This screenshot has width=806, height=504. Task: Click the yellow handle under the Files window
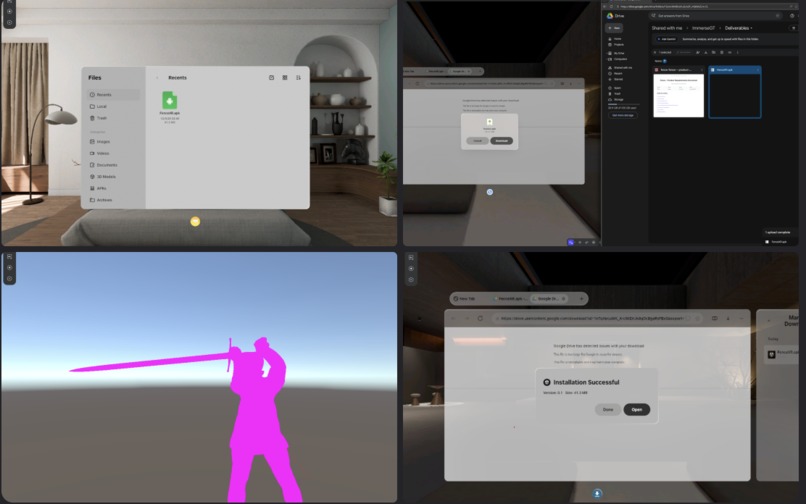coord(195,221)
